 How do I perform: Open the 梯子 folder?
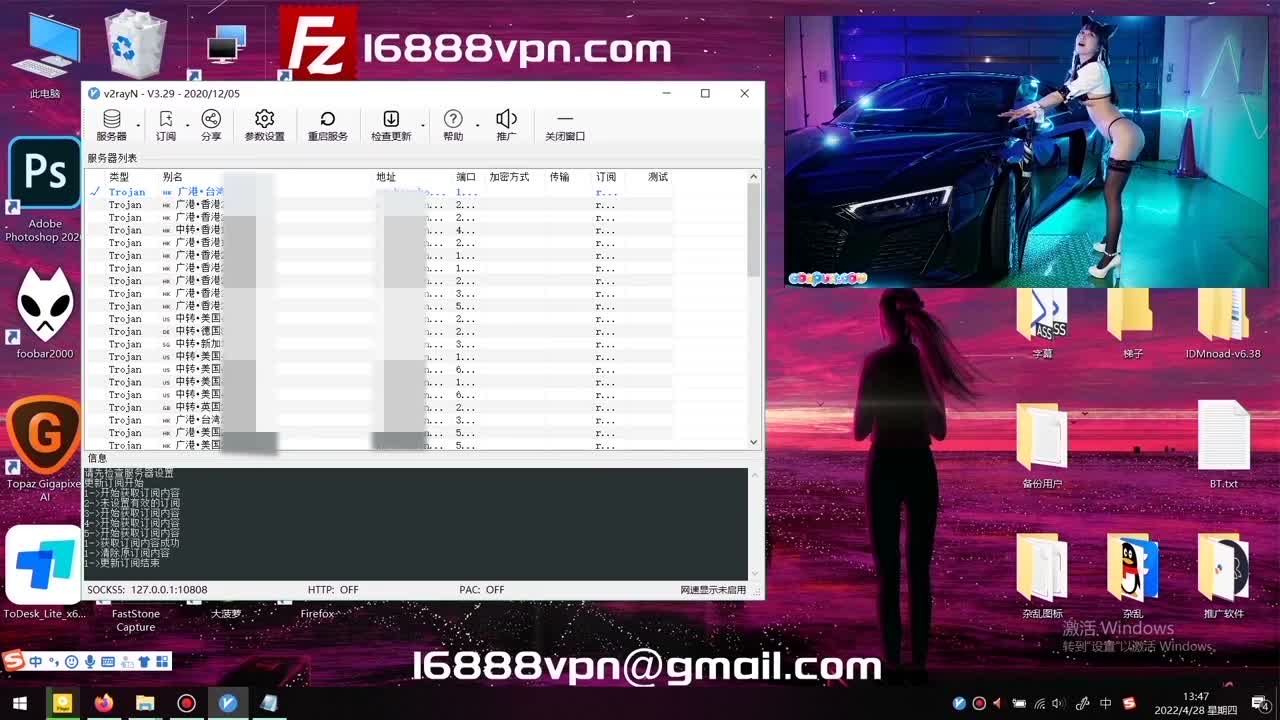1132,324
